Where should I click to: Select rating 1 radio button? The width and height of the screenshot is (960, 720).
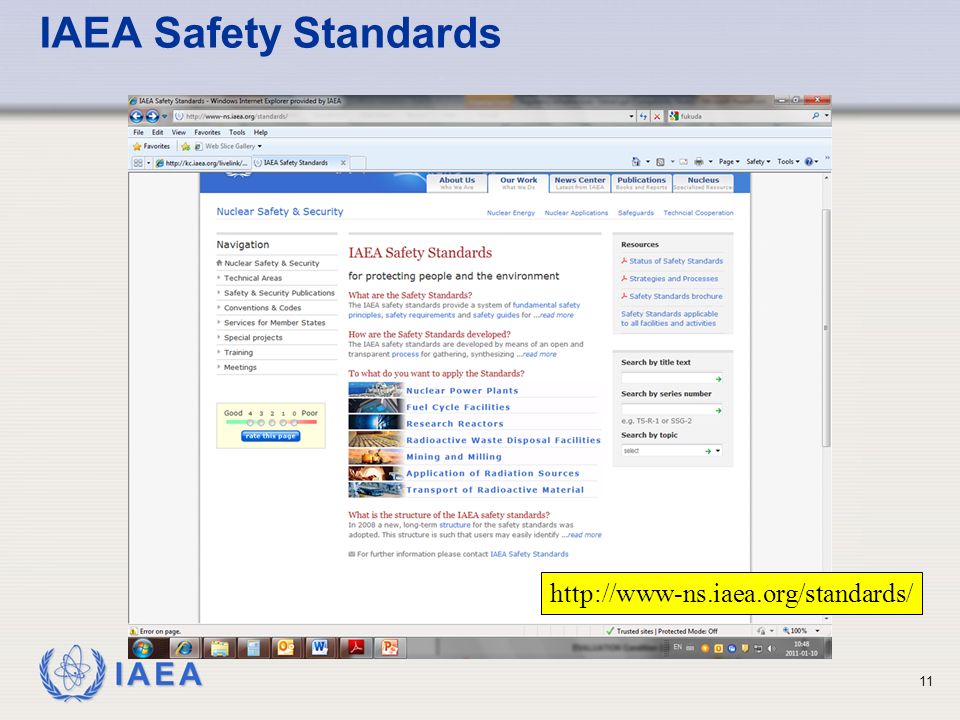(x=283, y=422)
